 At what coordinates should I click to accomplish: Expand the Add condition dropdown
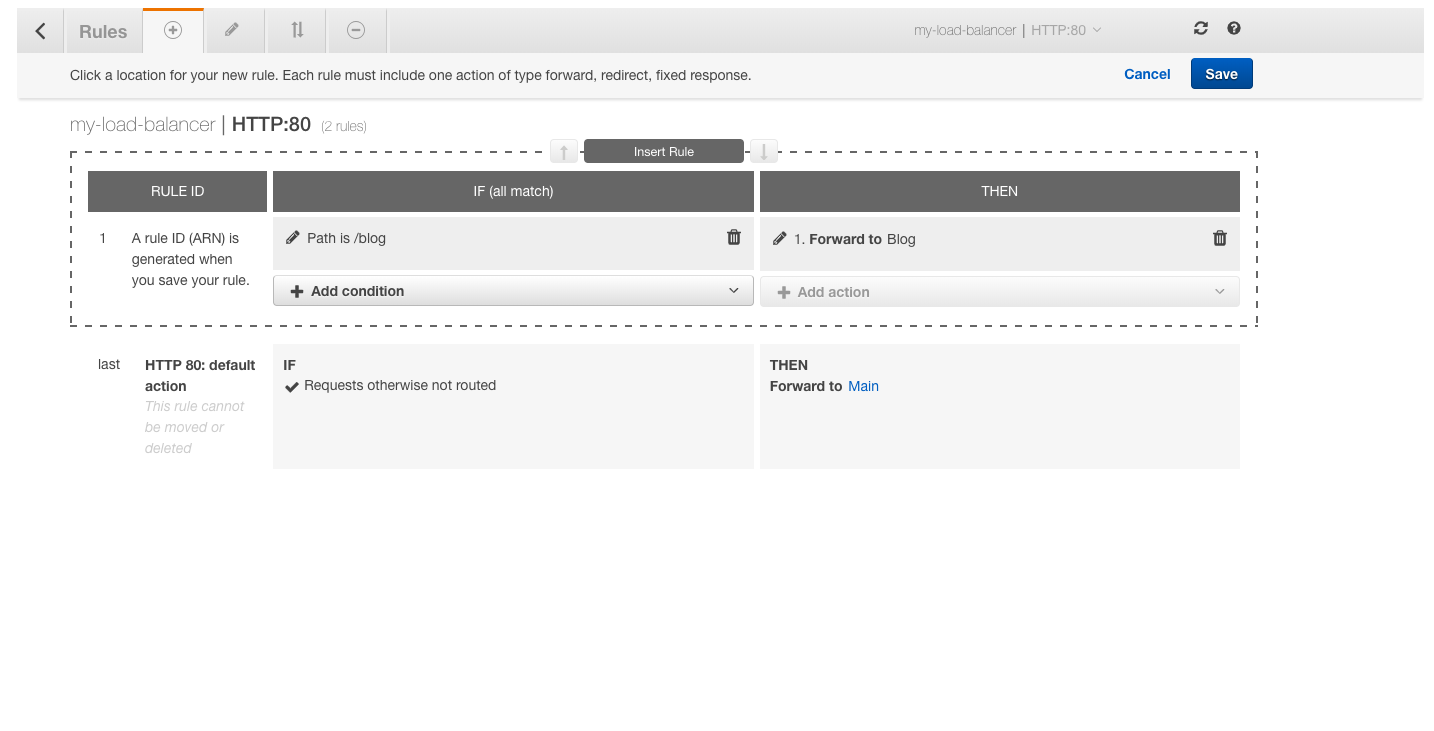[513, 291]
